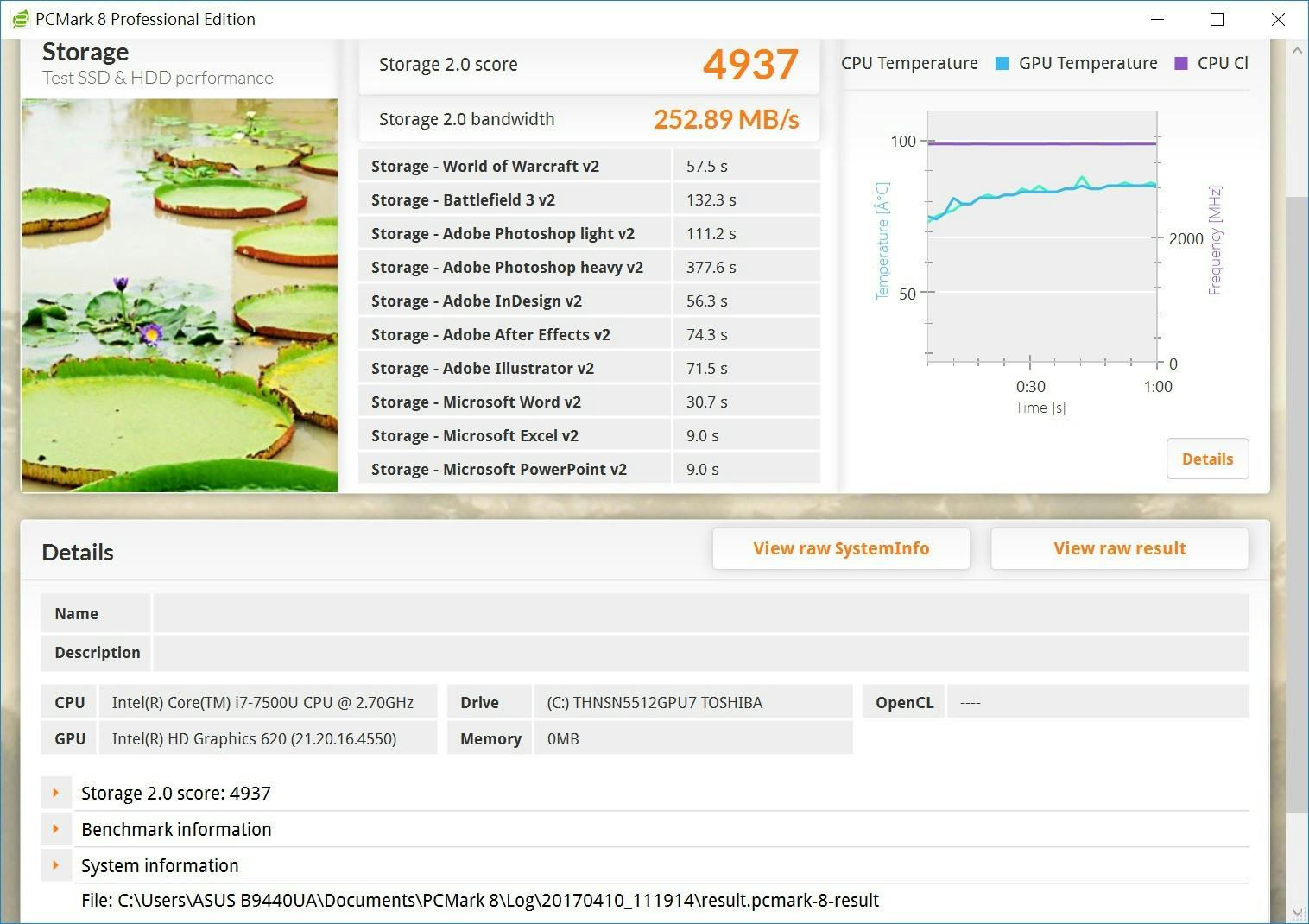Click the 9.0 s Microsoft Excel result
The height and width of the screenshot is (924, 1309).
[x=703, y=435]
